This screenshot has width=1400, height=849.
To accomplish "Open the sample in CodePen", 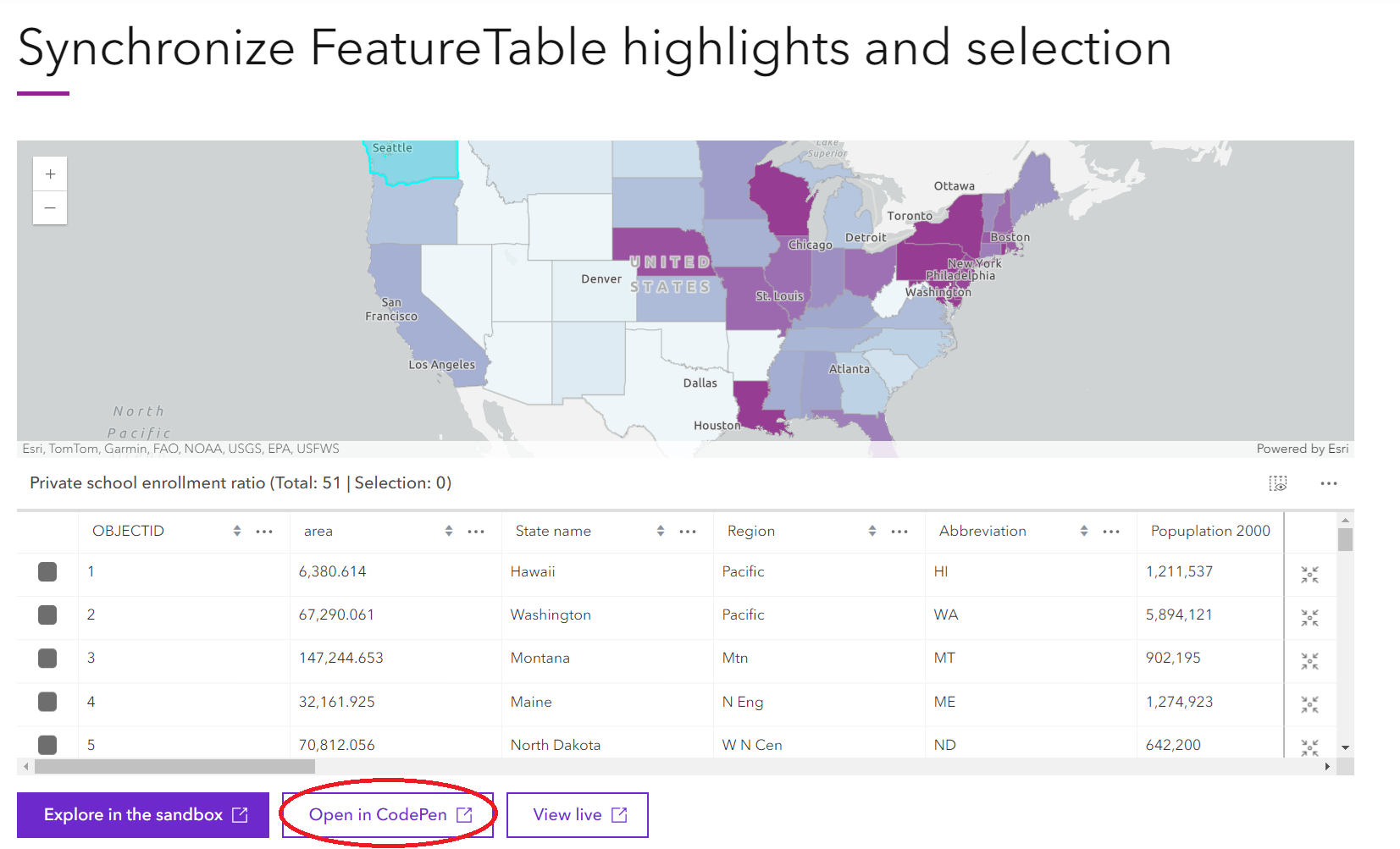I will pyautogui.click(x=387, y=814).
